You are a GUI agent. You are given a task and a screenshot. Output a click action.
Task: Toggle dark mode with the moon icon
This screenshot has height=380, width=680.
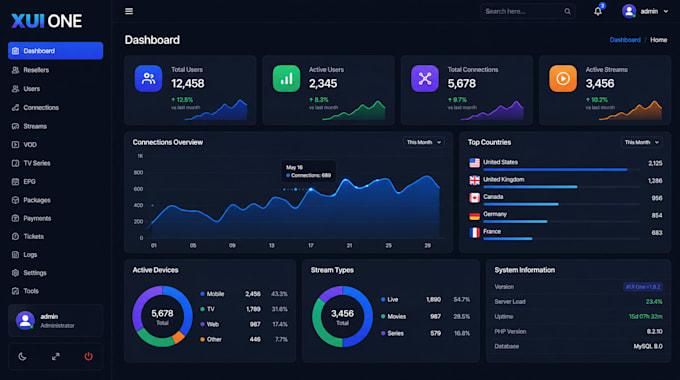pyautogui.click(x=22, y=357)
